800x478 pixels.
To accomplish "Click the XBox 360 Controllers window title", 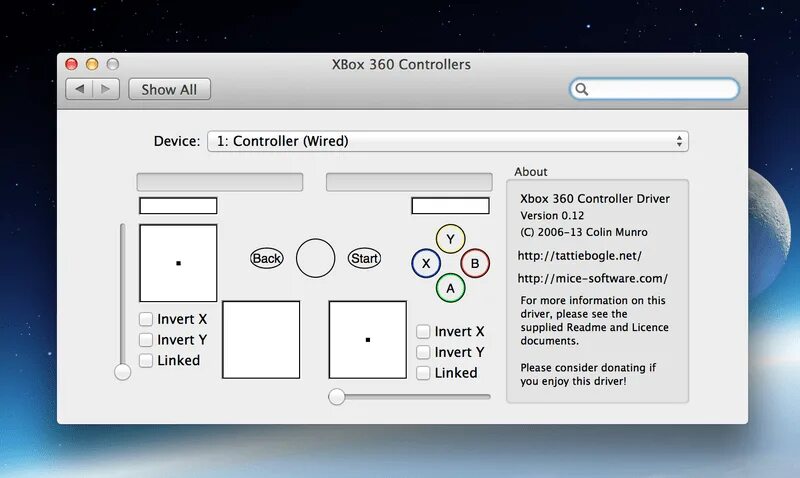I will tap(402, 65).
